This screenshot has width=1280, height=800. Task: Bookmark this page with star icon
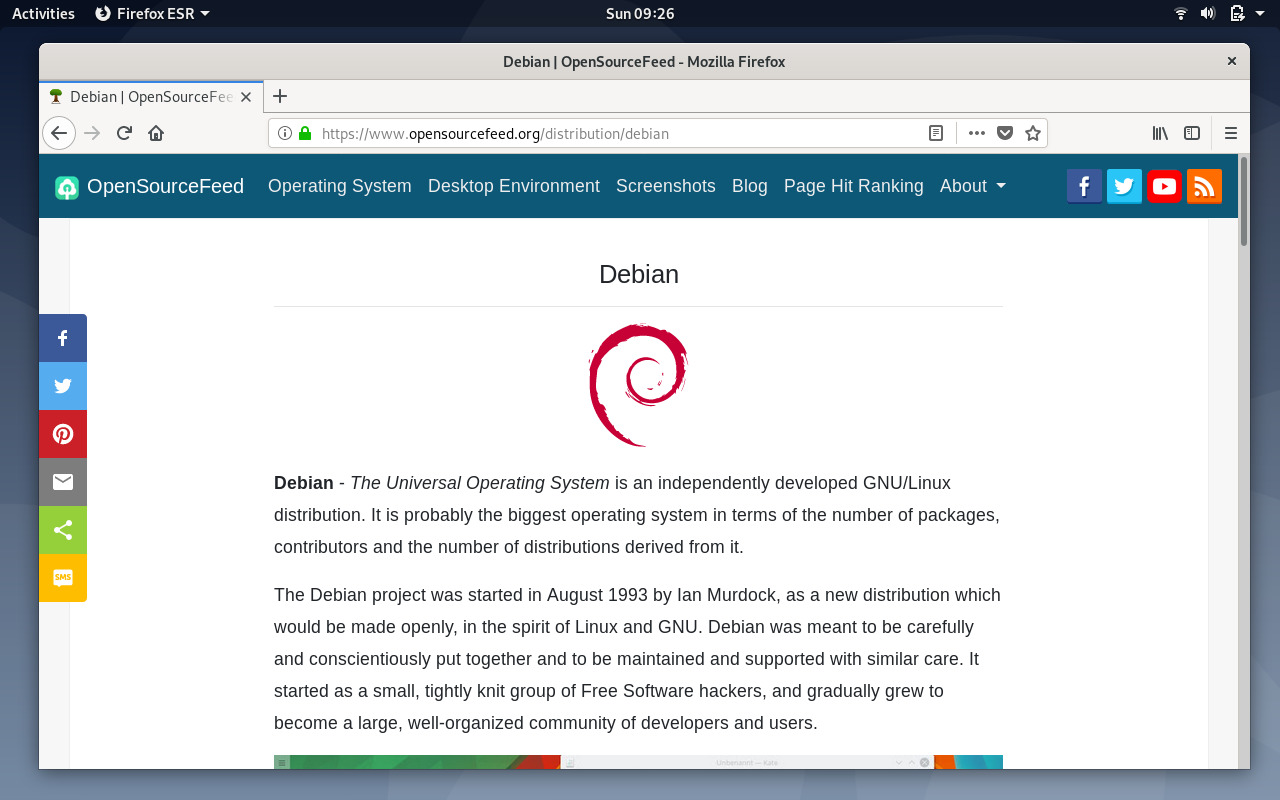(1033, 133)
